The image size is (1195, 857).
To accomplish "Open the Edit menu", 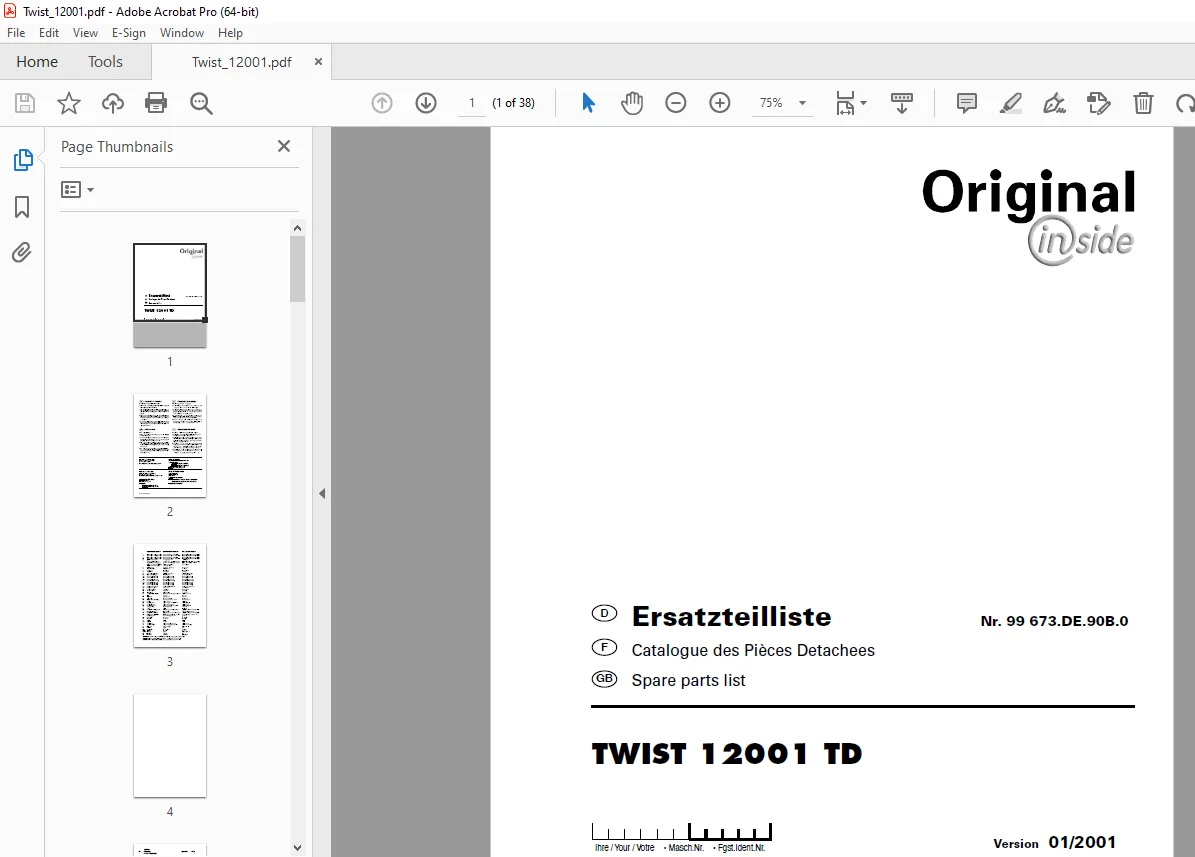I will pos(49,33).
